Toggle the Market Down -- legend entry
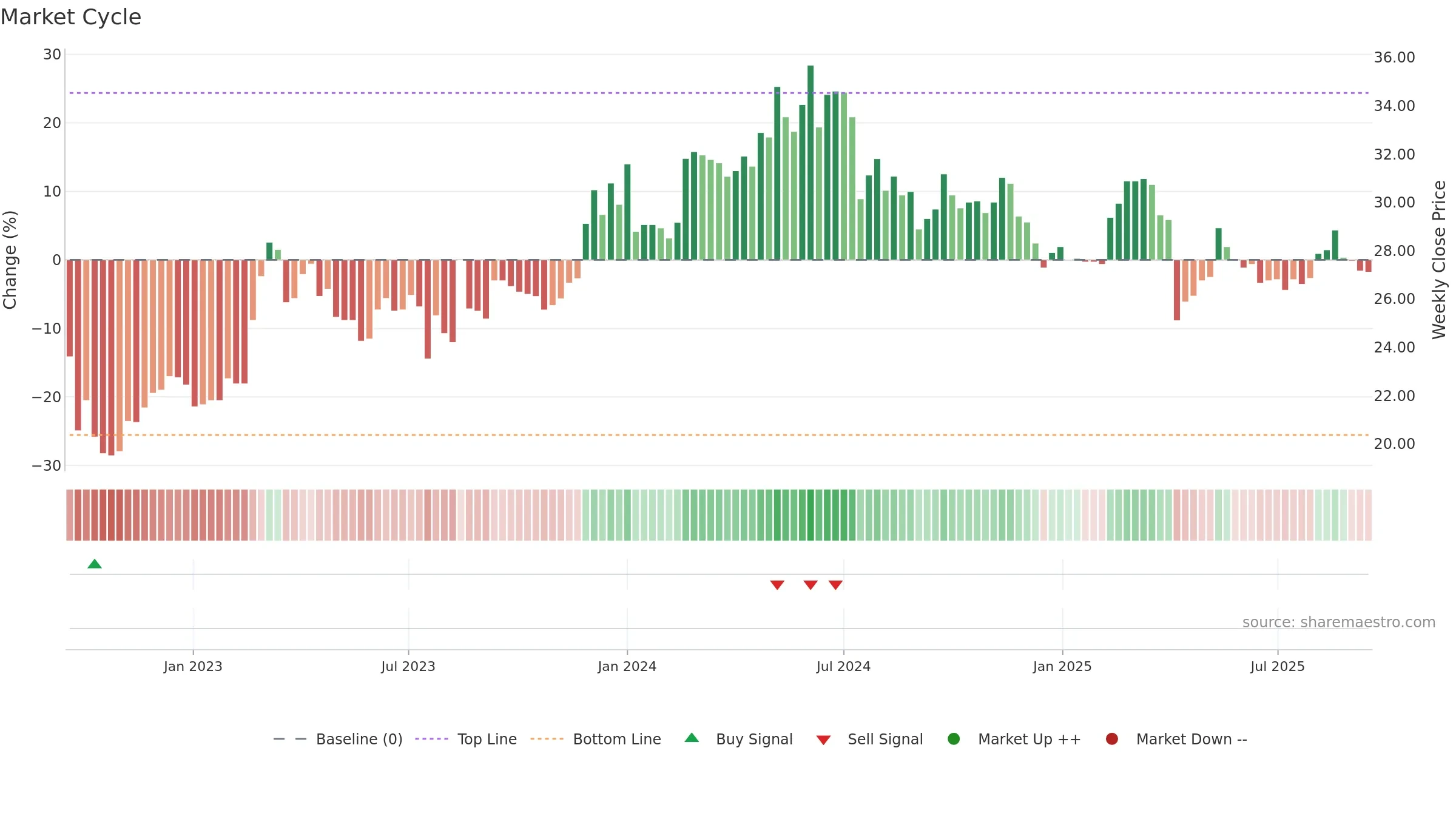 click(x=1176, y=740)
